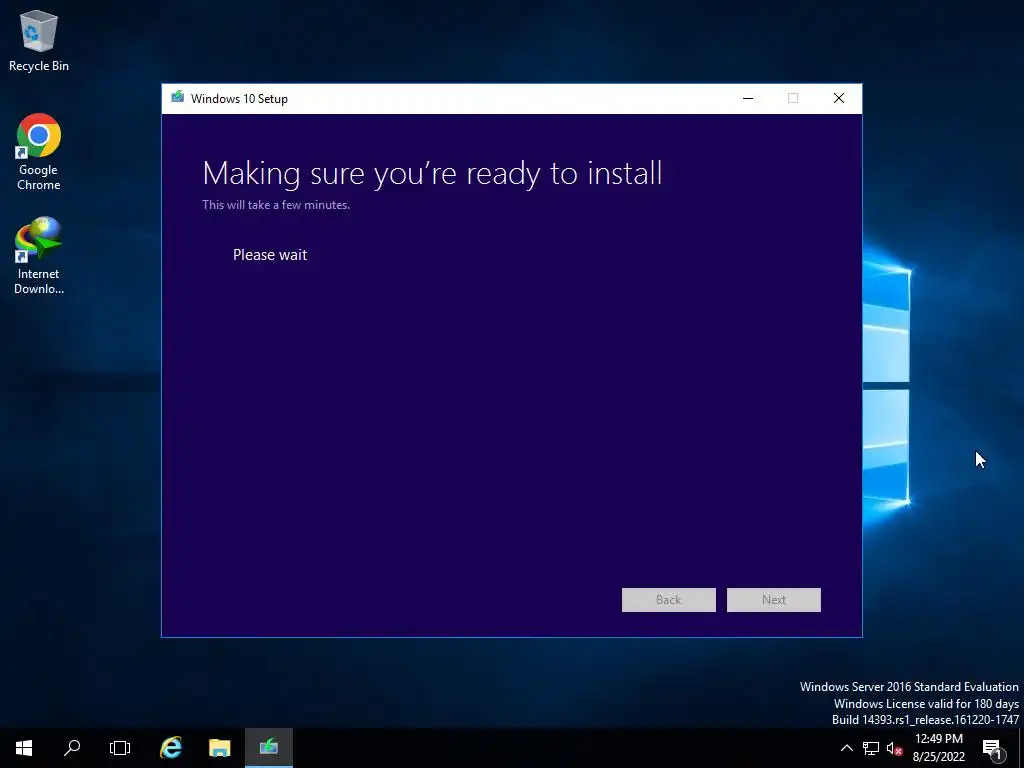Screen dimensions: 1024x768
Task: Open taskbar search magnifier
Action: coord(72,748)
